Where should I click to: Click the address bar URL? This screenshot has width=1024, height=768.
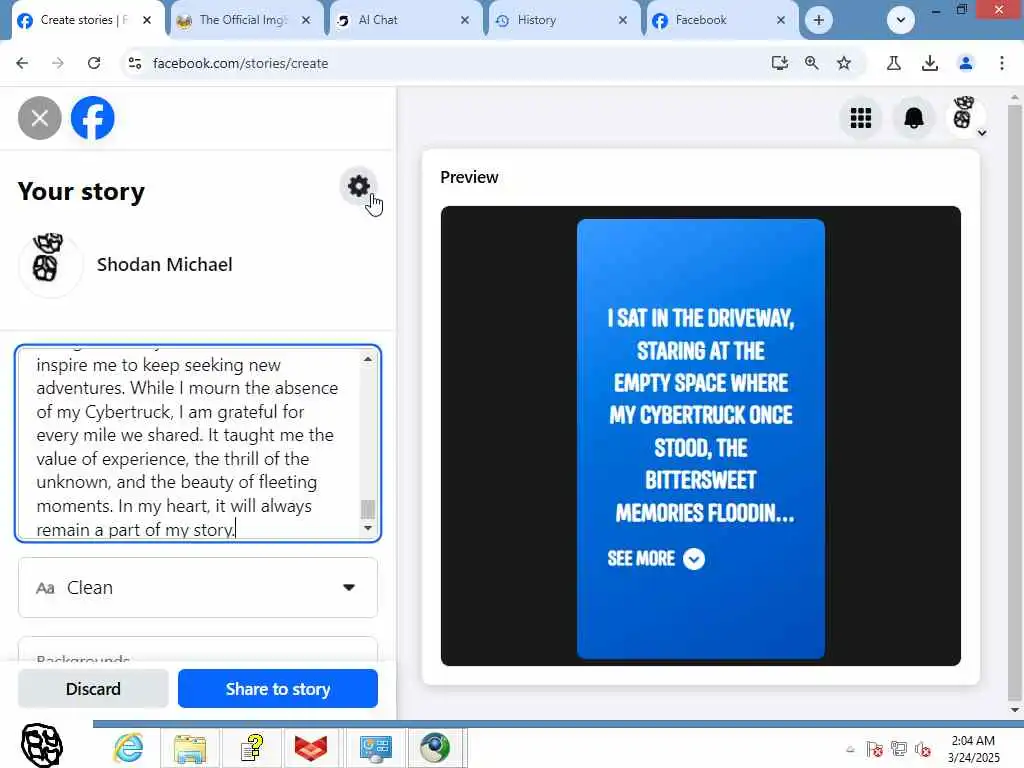coord(240,63)
